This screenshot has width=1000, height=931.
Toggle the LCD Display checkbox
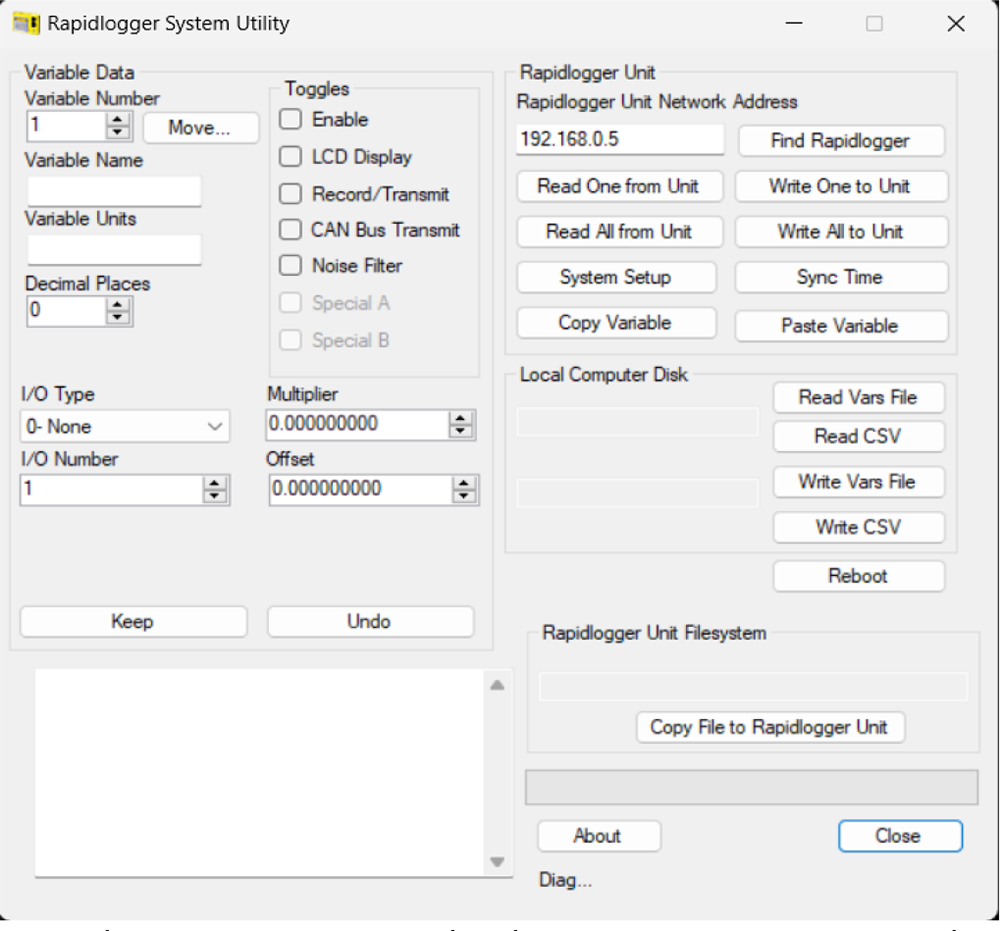291,156
